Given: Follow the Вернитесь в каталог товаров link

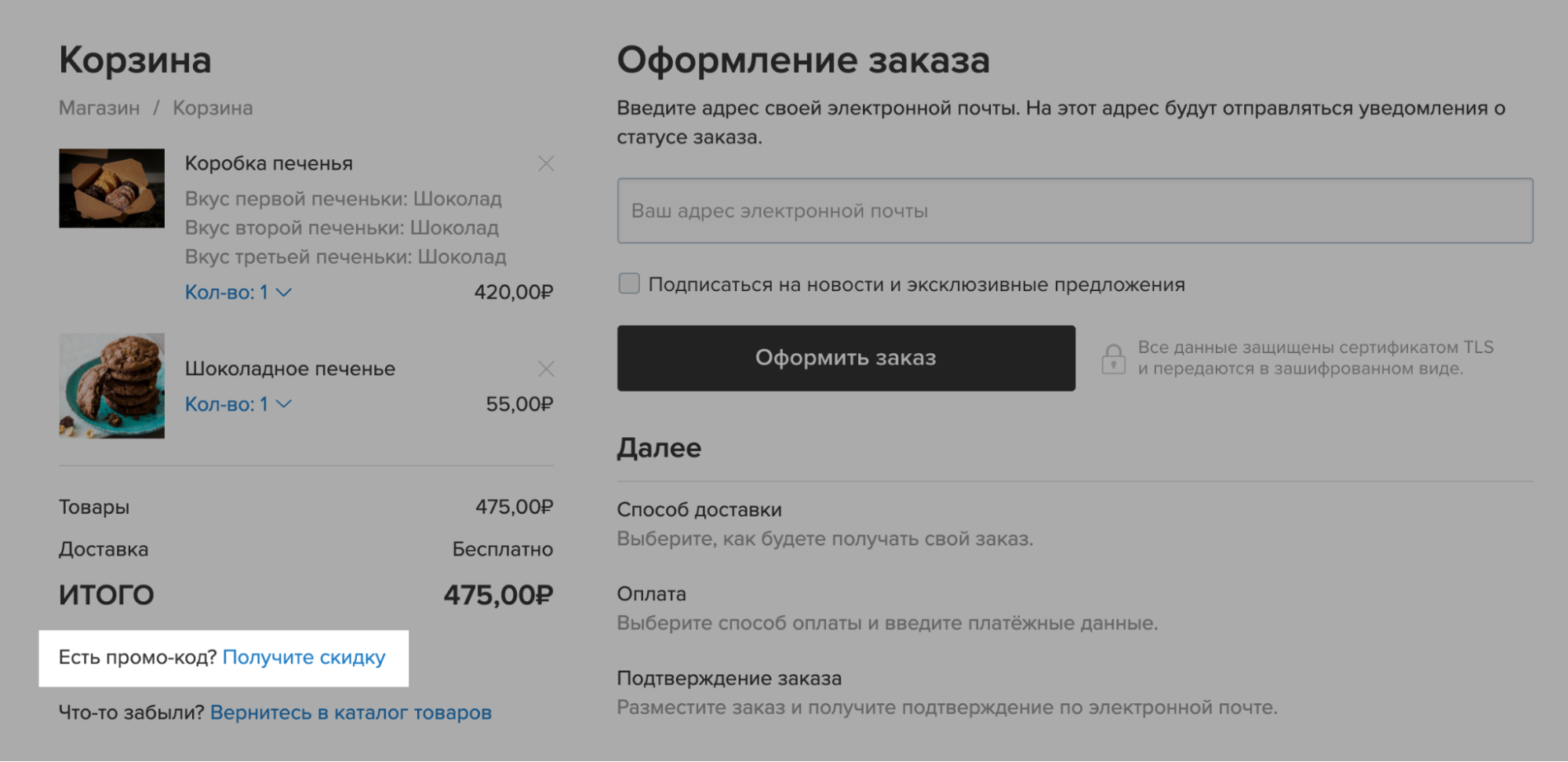Looking at the screenshot, I should coord(351,713).
